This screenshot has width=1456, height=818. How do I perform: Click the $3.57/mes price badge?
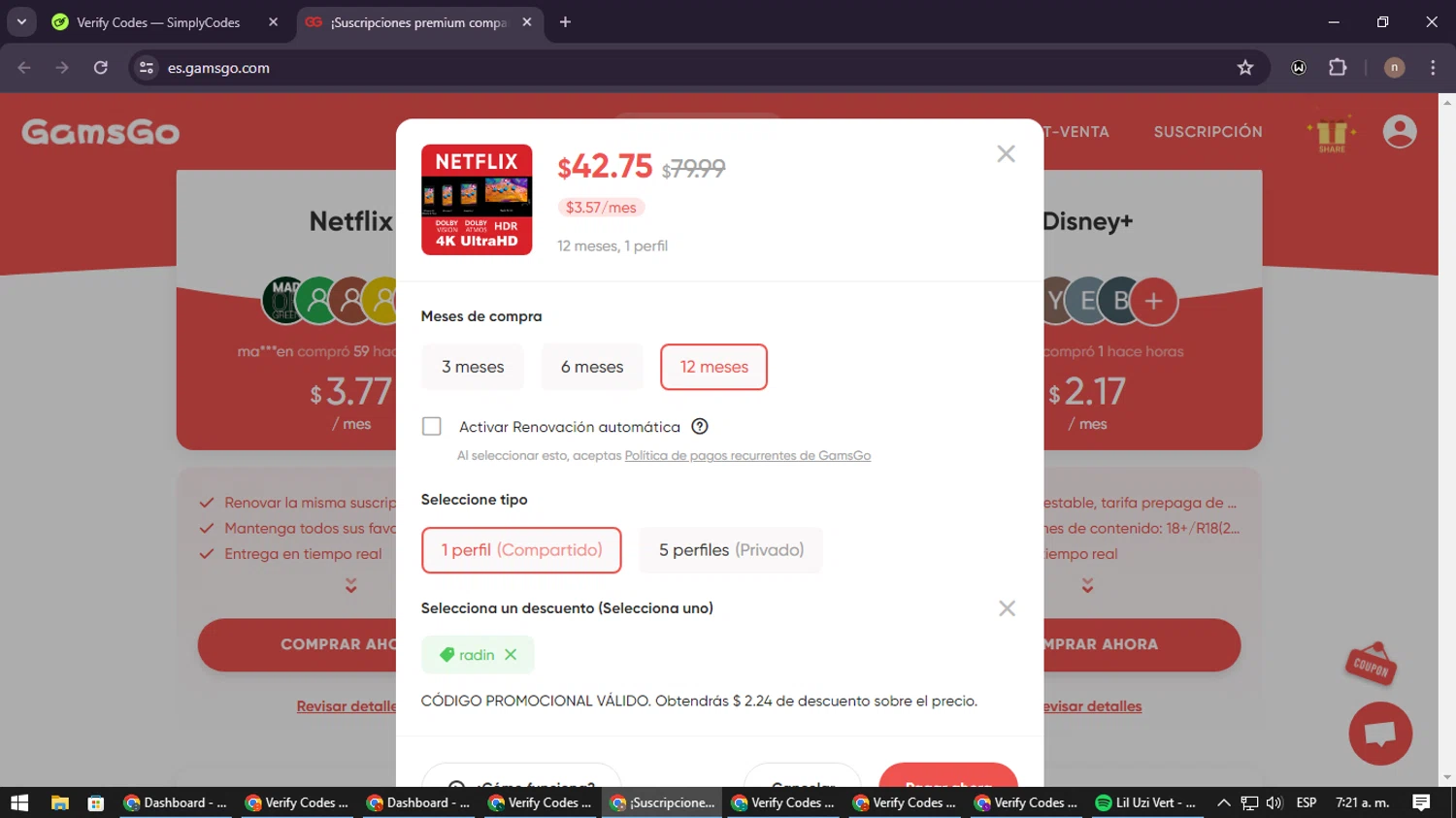[x=601, y=208]
